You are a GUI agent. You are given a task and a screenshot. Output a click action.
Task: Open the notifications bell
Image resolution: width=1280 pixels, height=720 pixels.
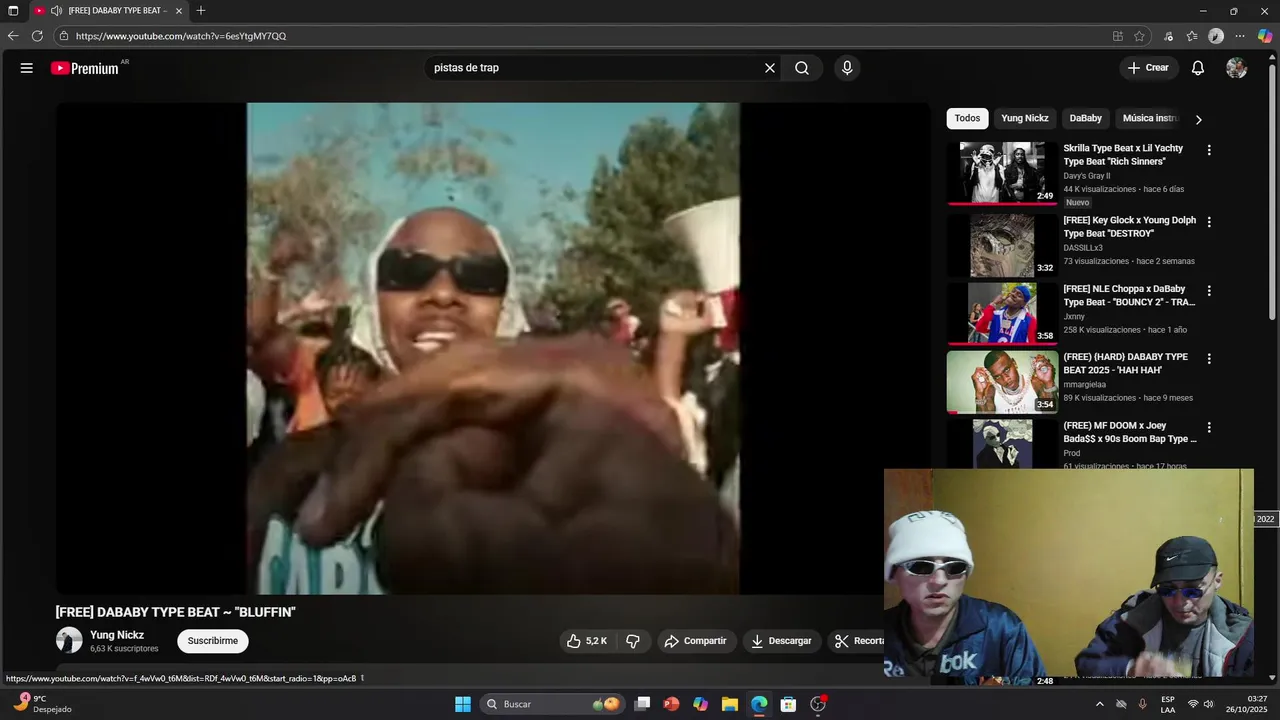click(x=1198, y=68)
